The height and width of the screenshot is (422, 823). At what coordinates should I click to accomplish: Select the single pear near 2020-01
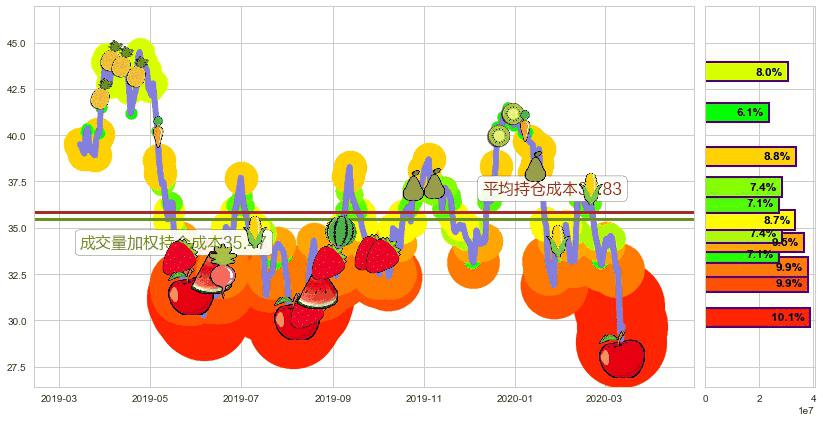tap(535, 166)
